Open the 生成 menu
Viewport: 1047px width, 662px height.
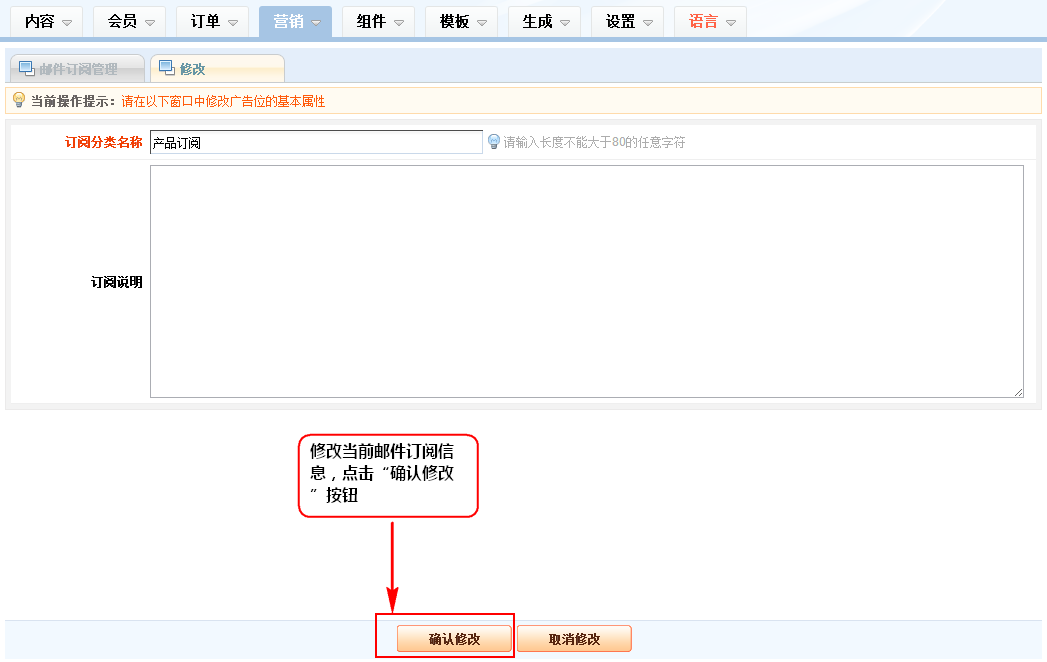coord(544,21)
